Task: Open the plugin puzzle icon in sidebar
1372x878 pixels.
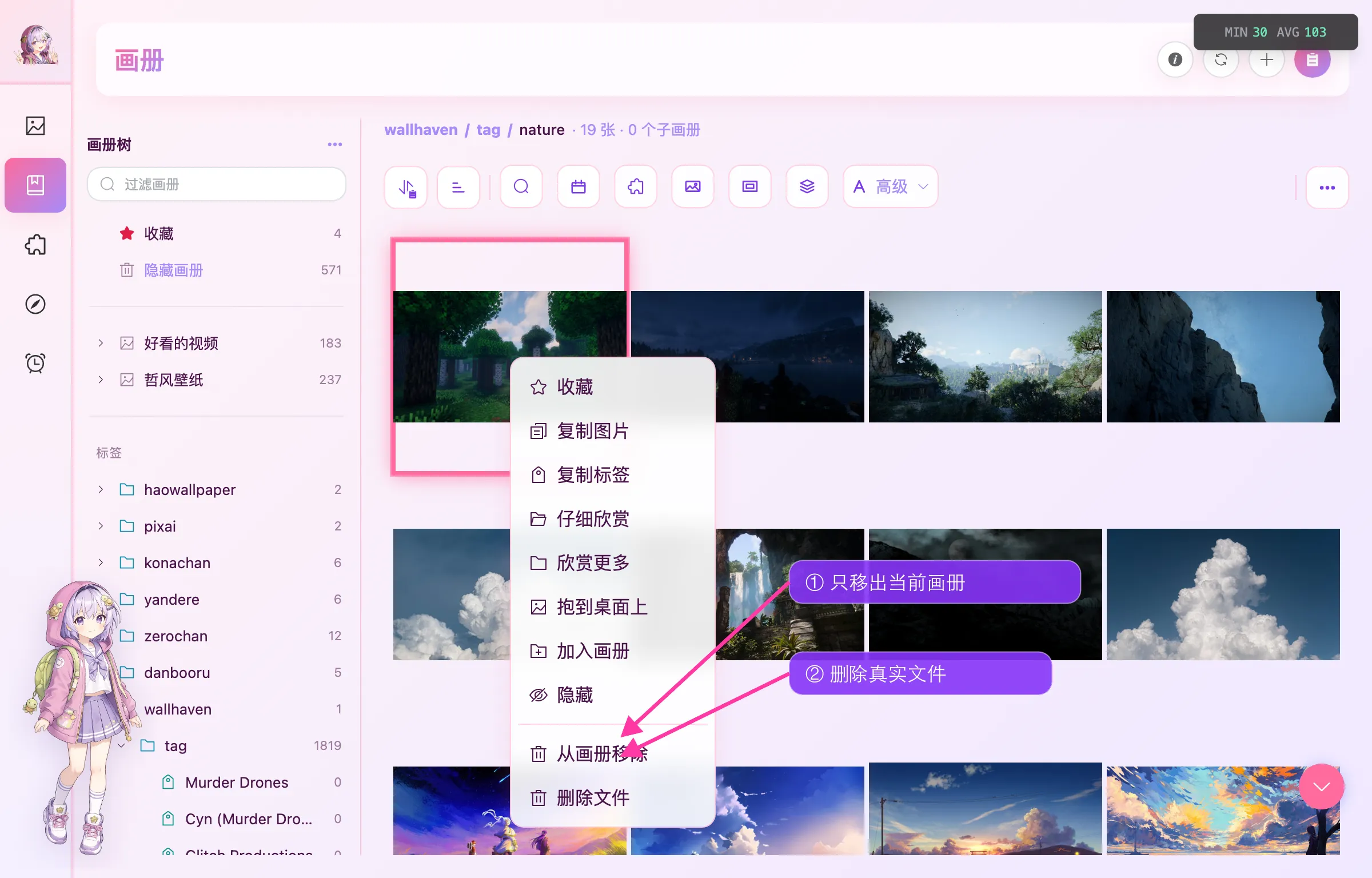Action: point(35,245)
